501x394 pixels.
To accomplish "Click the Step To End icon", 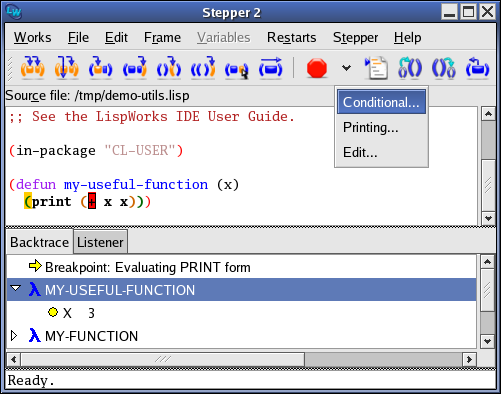I will (x=169, y=68).
